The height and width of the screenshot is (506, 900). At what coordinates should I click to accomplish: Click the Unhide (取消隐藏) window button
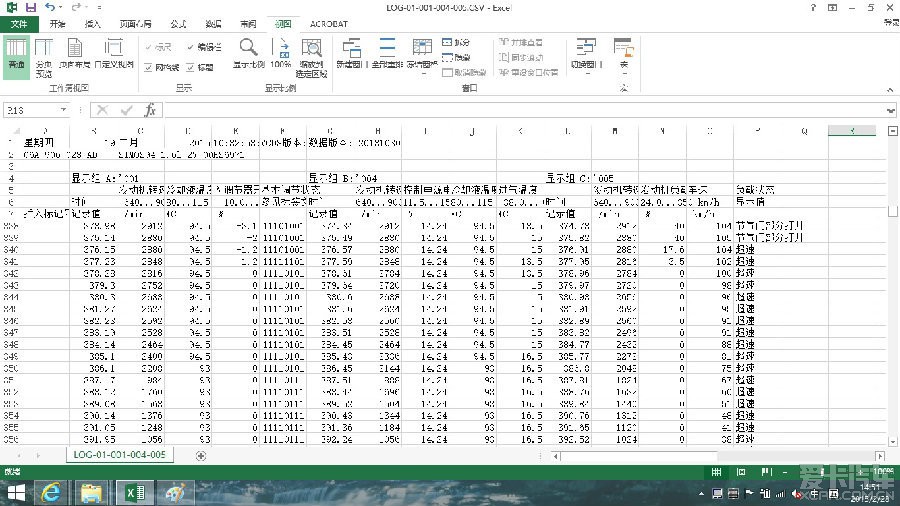[x=464, y=72]
